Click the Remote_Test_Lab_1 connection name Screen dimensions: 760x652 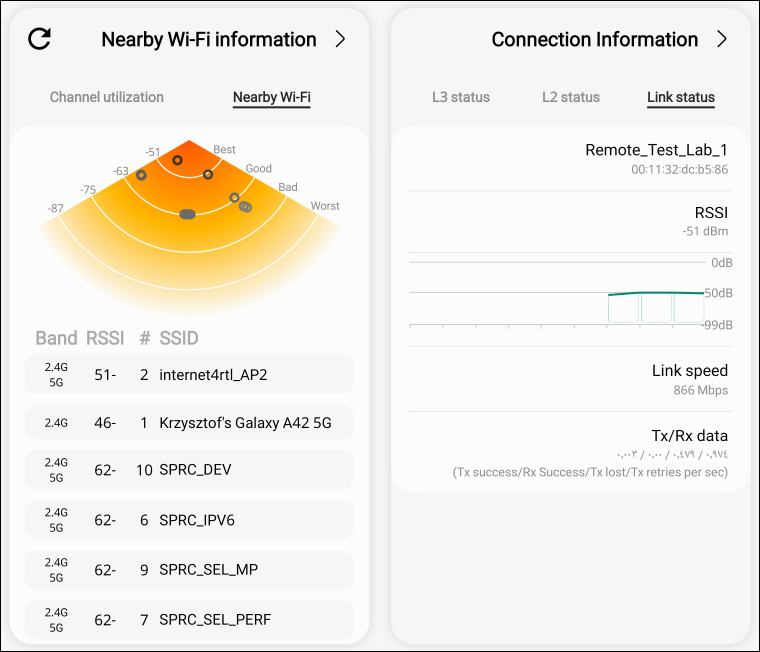[x=656, y=150]
